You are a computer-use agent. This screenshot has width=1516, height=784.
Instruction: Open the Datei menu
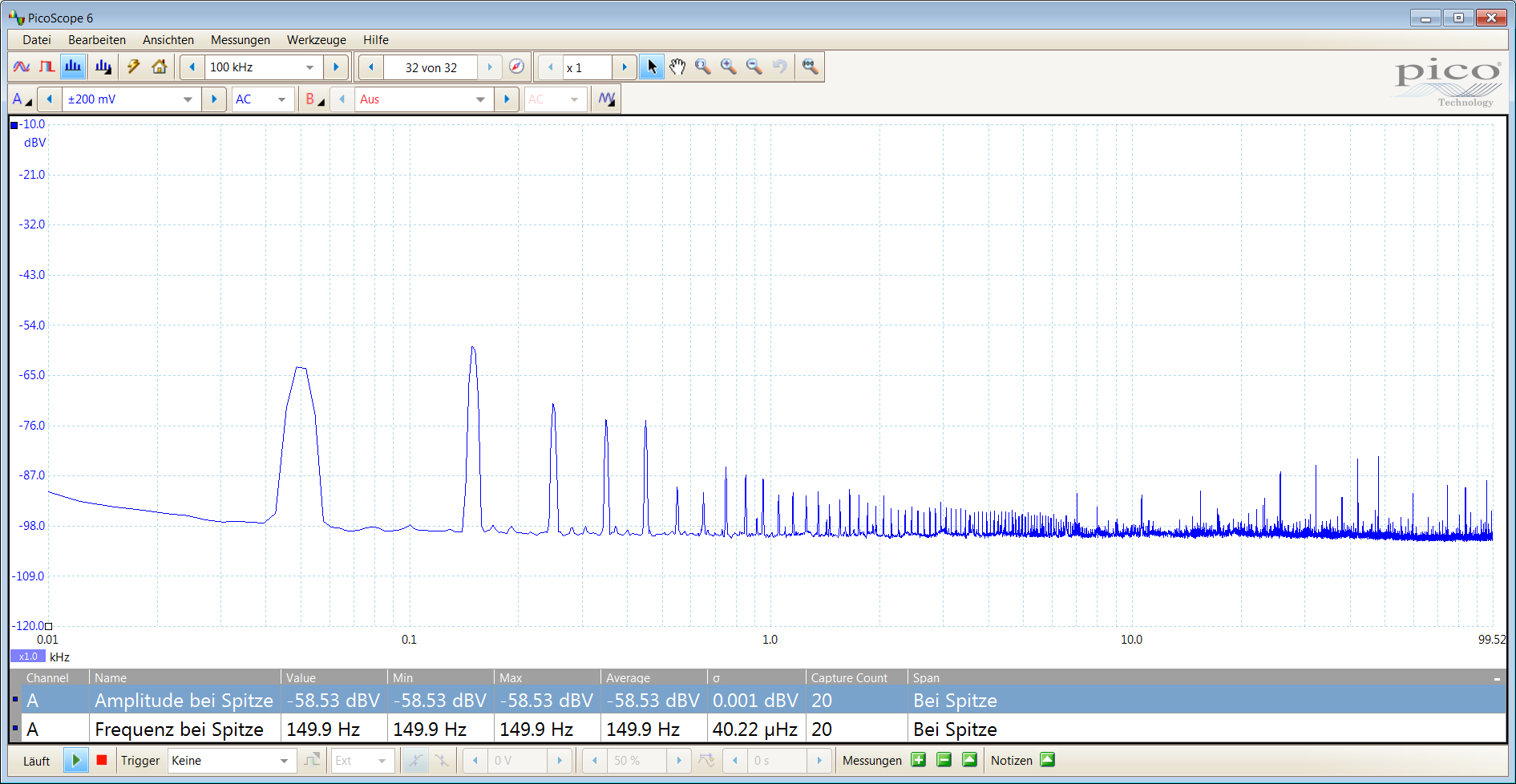tap(37, 40)
